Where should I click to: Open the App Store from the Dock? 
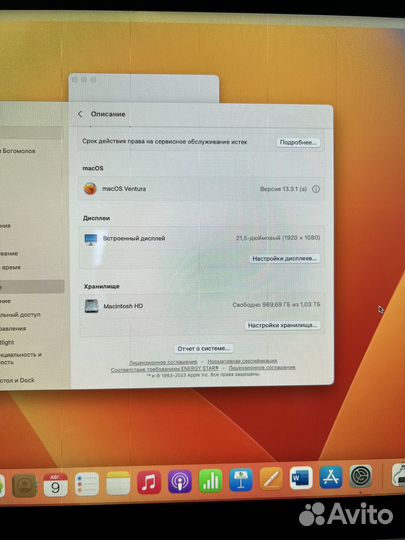coord(331,477)
